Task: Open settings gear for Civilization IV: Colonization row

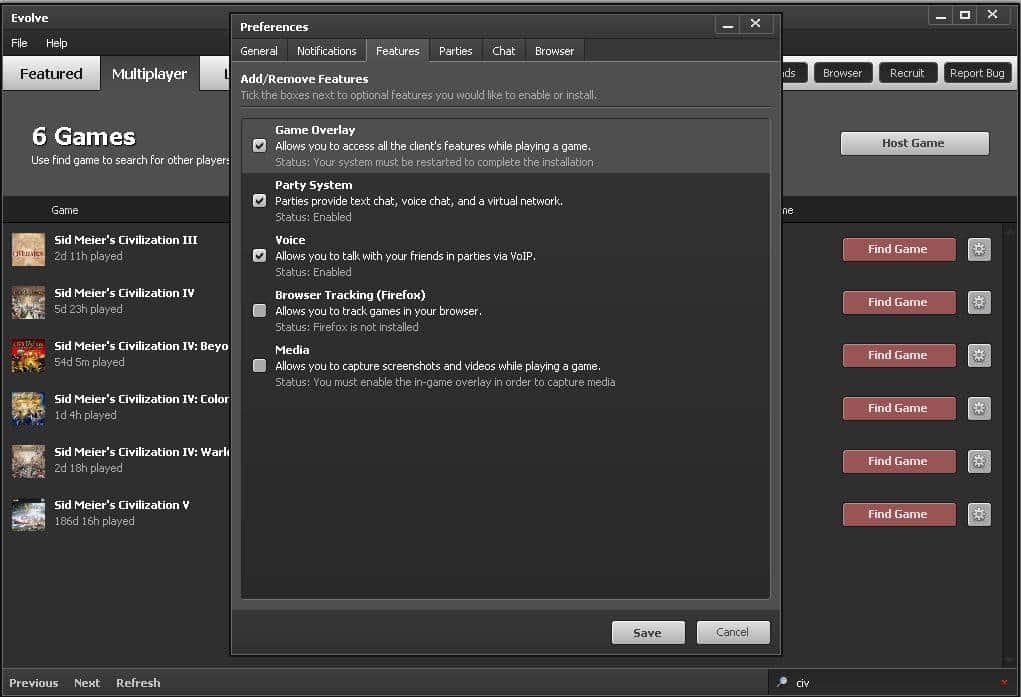Action: point(979,408)
